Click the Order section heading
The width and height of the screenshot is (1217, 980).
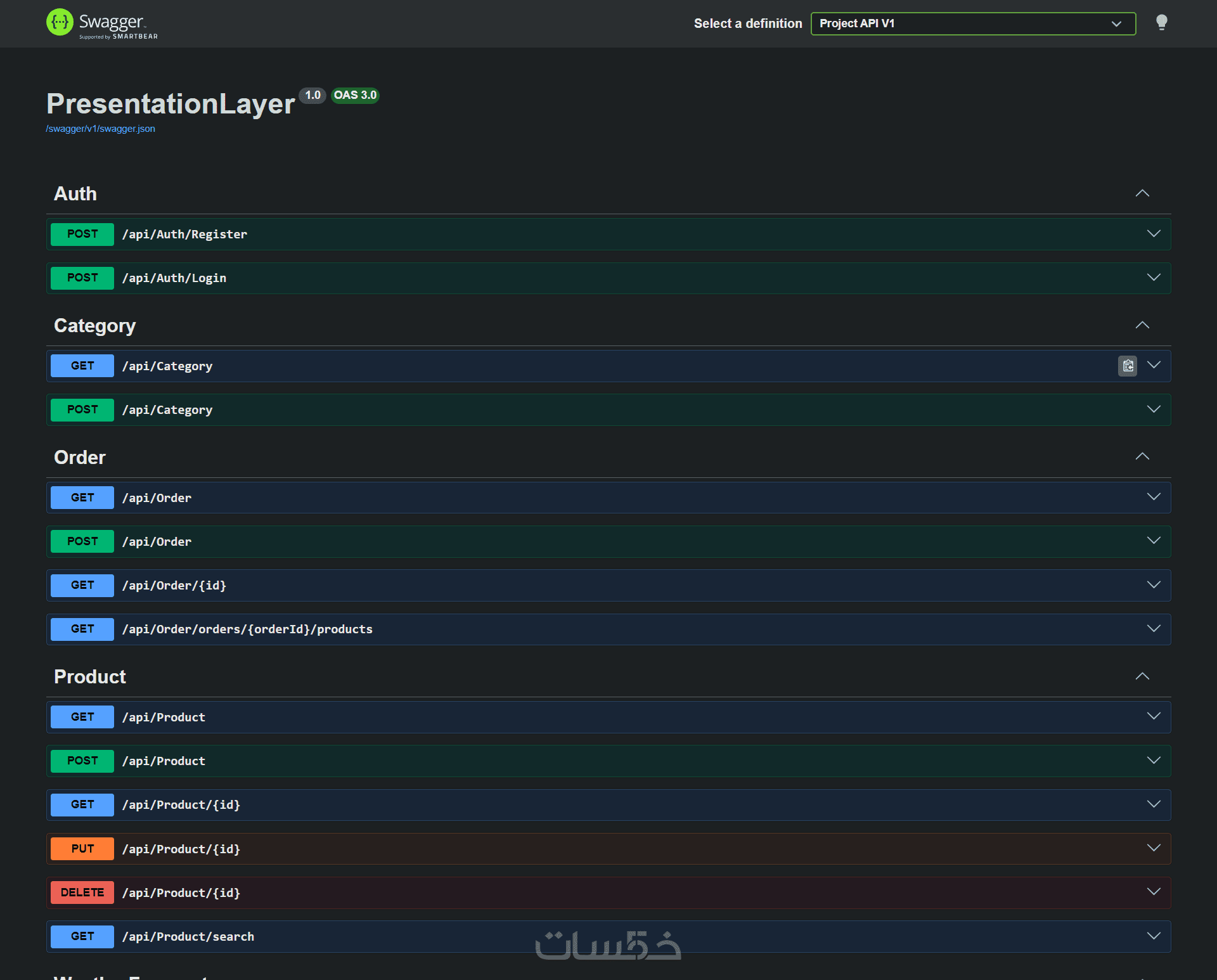click(80, 457)
